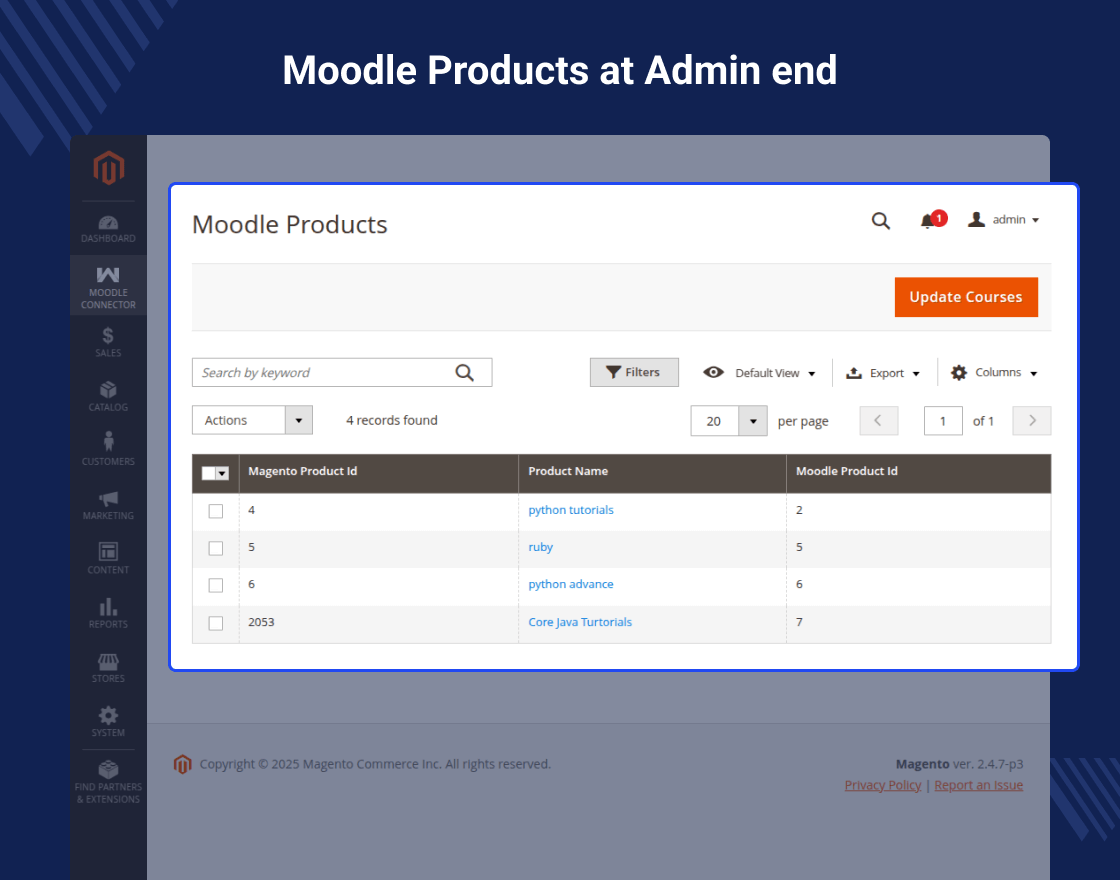This screenshot has width=1120, height=880.
Task: Open the Content sidebar menu
Action: click(109, 559)
